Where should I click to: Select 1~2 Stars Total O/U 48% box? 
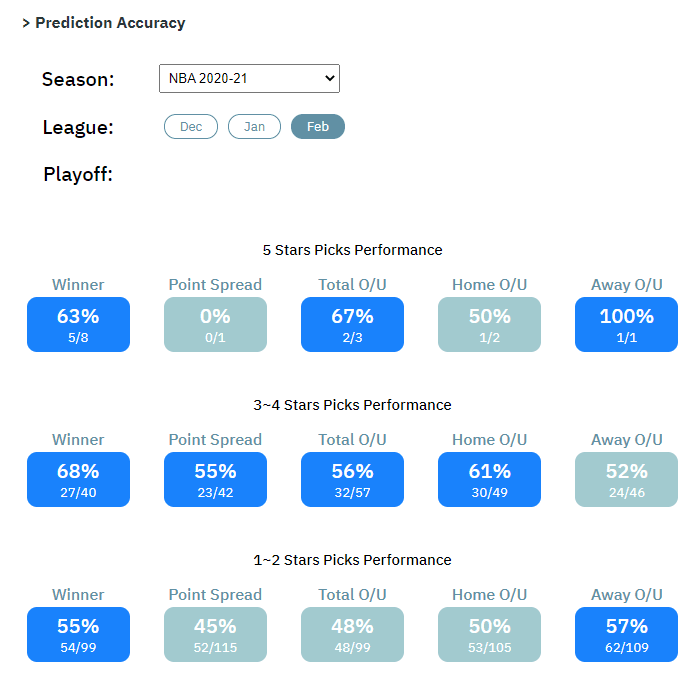tap(352, 634)
